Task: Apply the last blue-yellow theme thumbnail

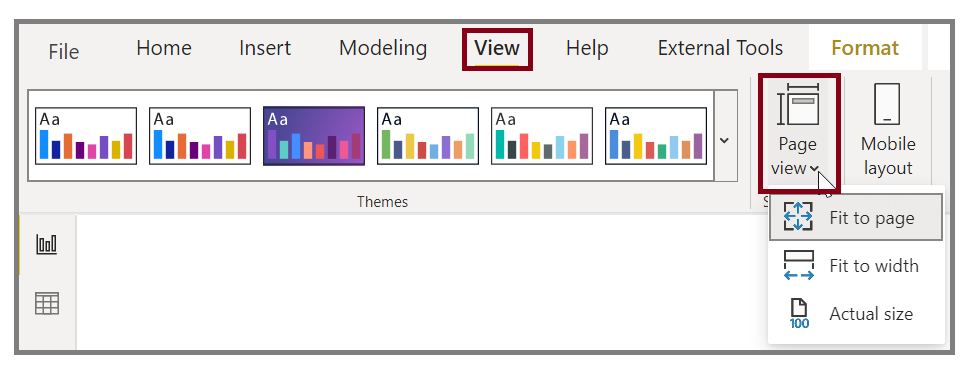Action: click(x=656, y=136)
